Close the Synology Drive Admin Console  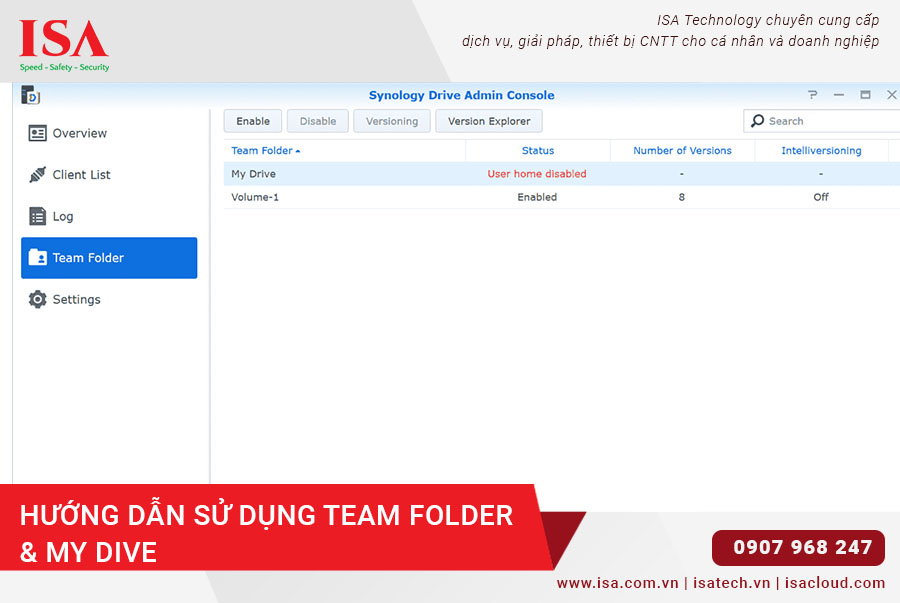coord(891,95)
